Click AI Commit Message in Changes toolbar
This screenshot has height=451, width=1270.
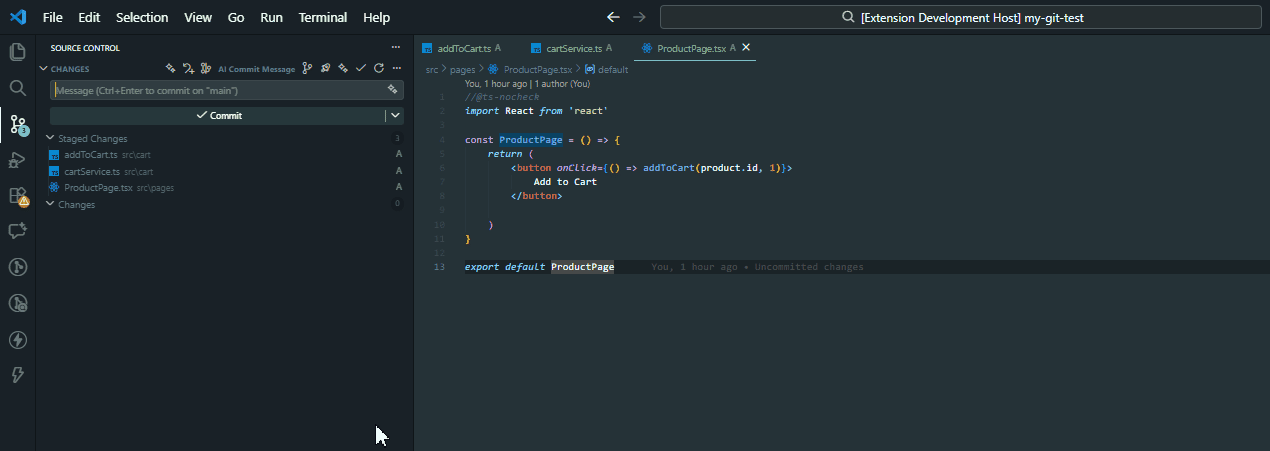click(256, 69)
